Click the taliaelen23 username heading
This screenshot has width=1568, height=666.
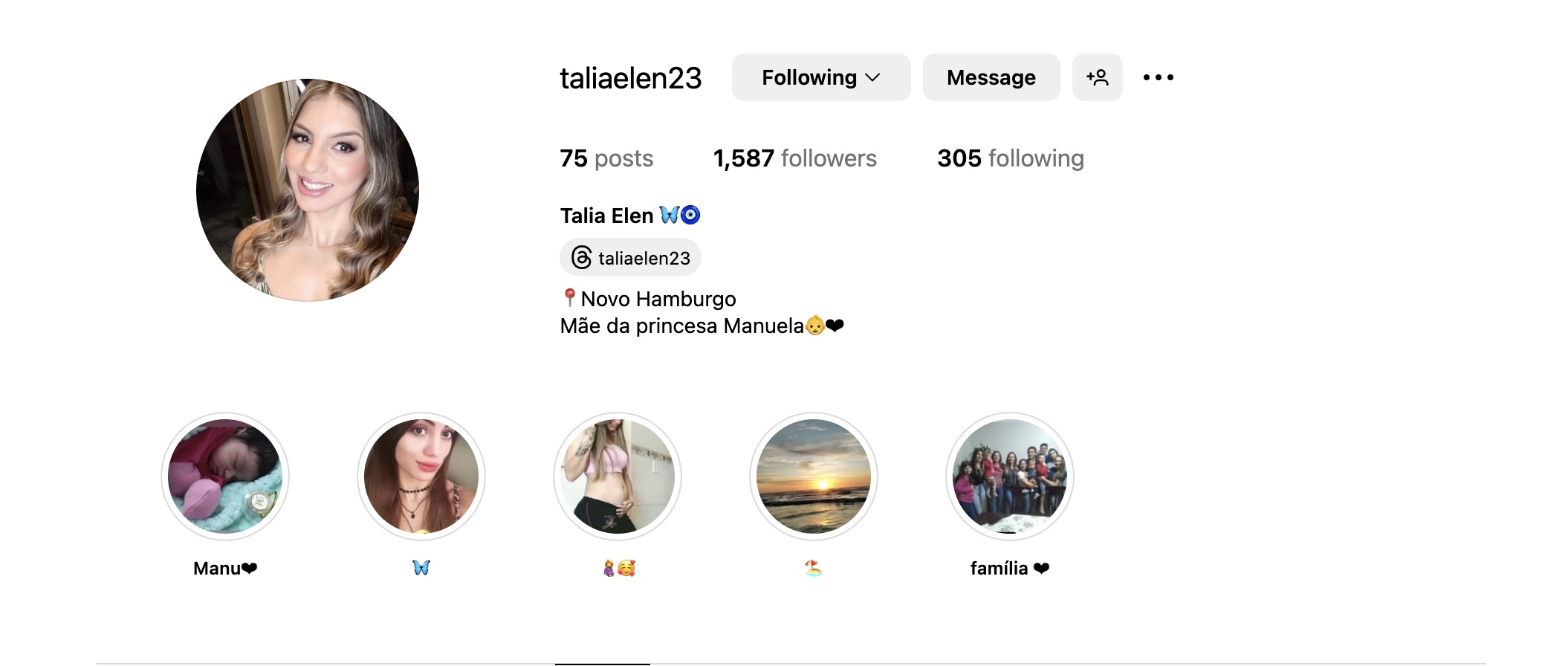pyautogui.click(x=631, y=78)
